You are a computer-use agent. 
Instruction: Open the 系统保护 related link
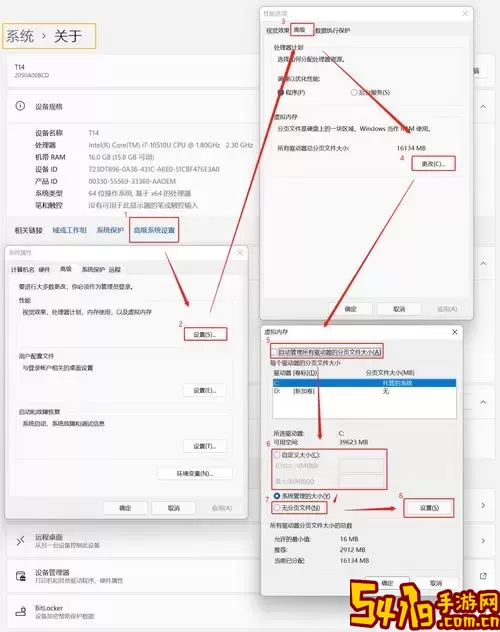[x=110, y=230]
